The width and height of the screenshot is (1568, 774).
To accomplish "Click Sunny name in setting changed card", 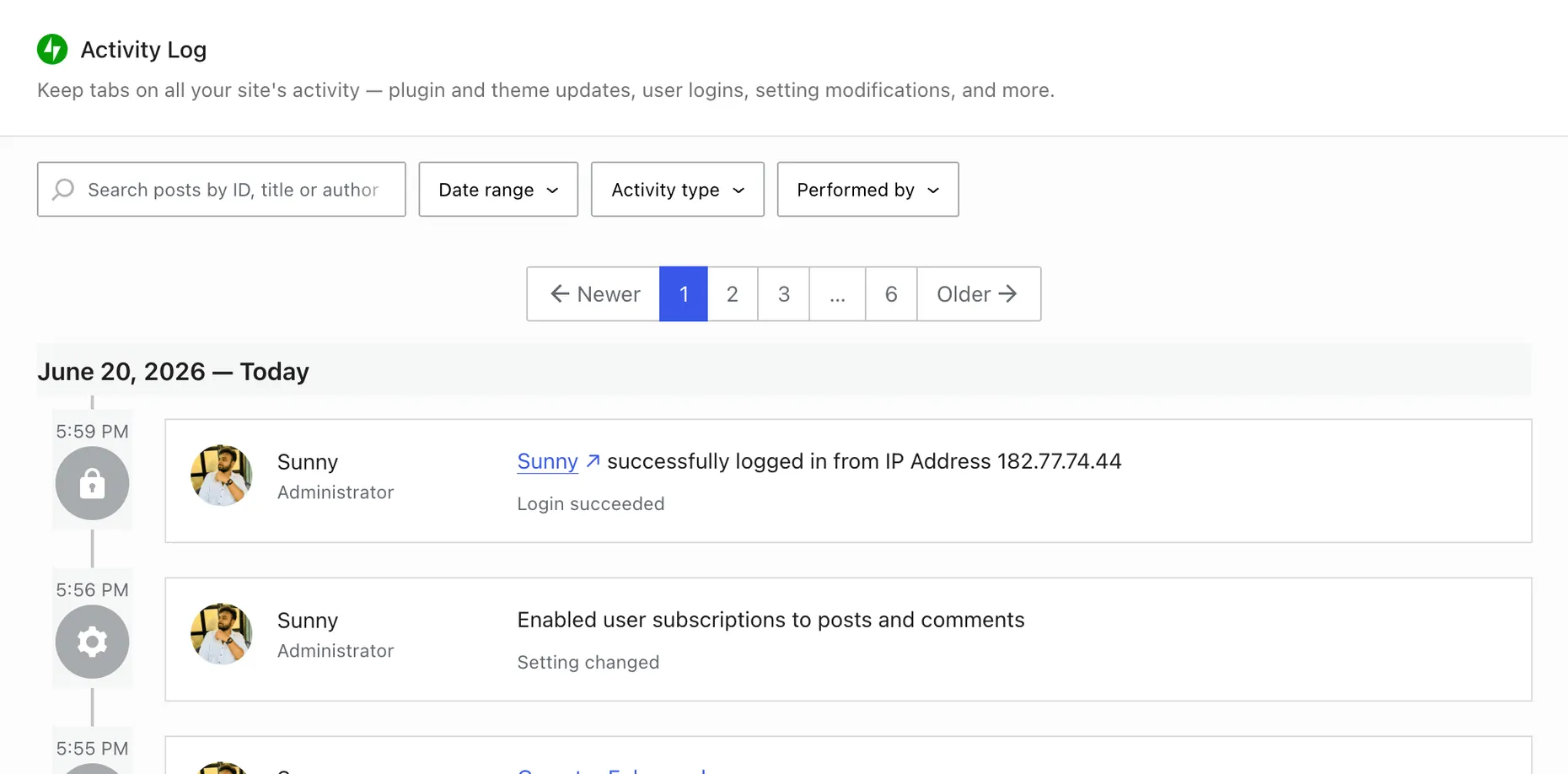I will 308,621.
